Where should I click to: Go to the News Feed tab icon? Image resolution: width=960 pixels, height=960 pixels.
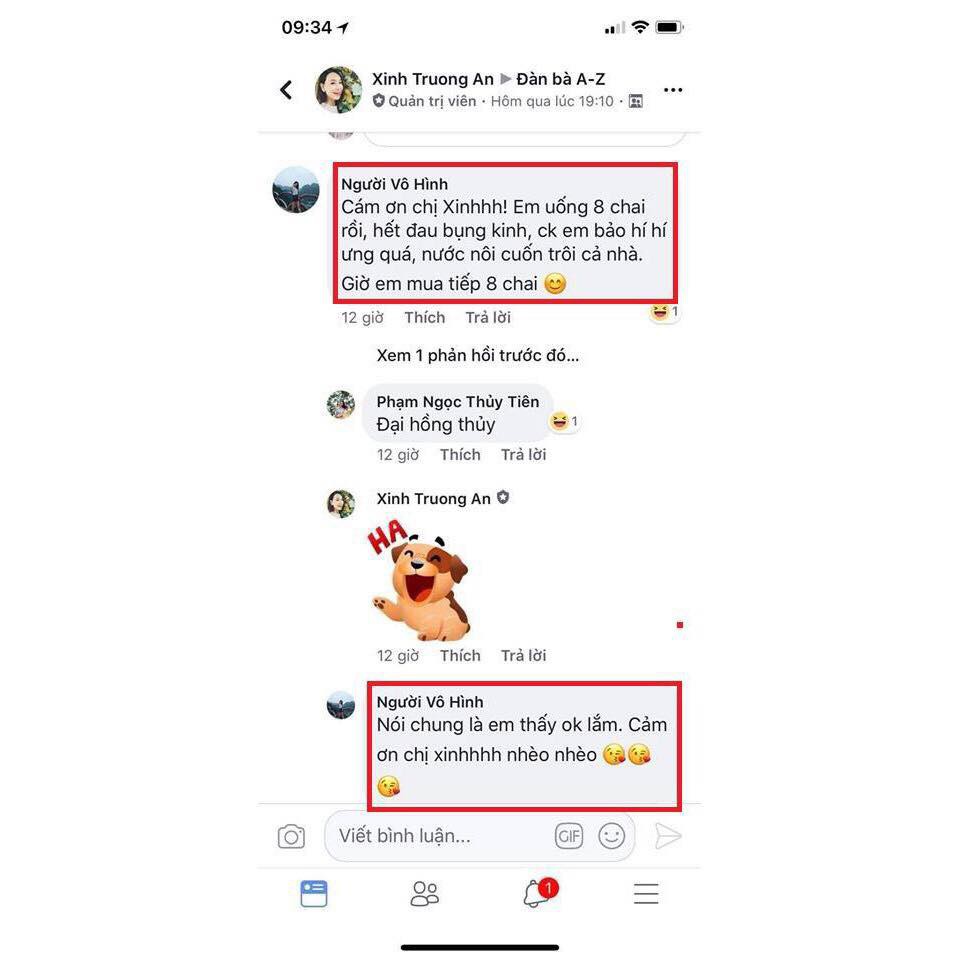[314, 894]
